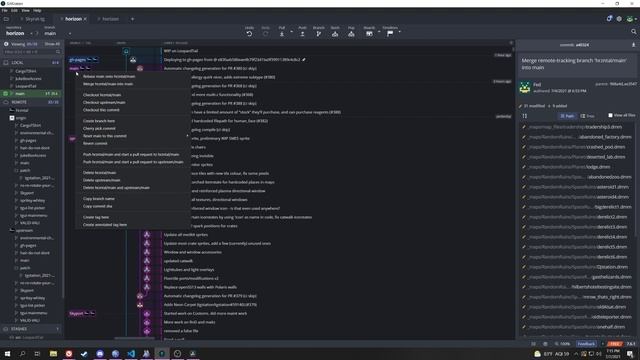640x360 pixels.
Task: Open the main branch selector dropdown
Action: point(70,33)
